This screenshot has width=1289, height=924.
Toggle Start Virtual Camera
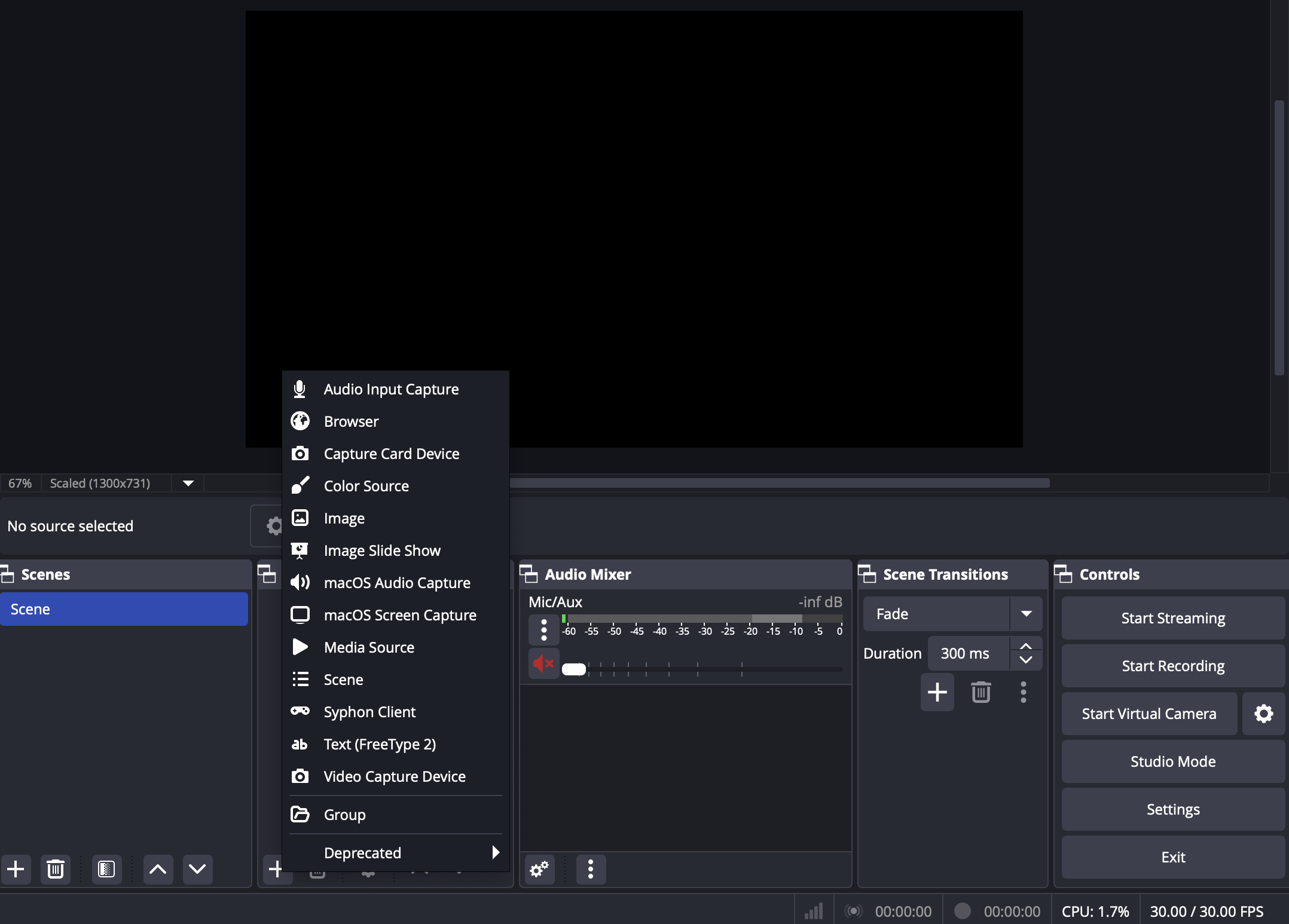pyautogui.click(x=1149, y=714)
